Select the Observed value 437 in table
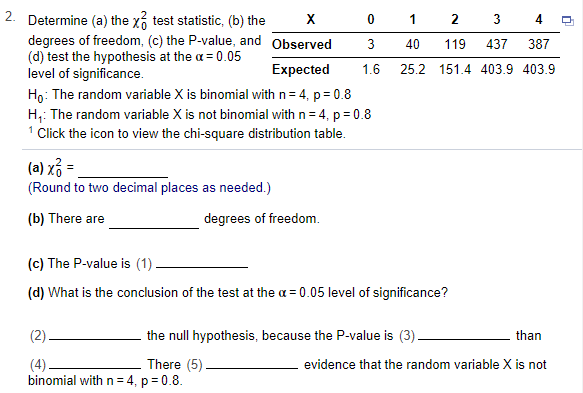 496,44
